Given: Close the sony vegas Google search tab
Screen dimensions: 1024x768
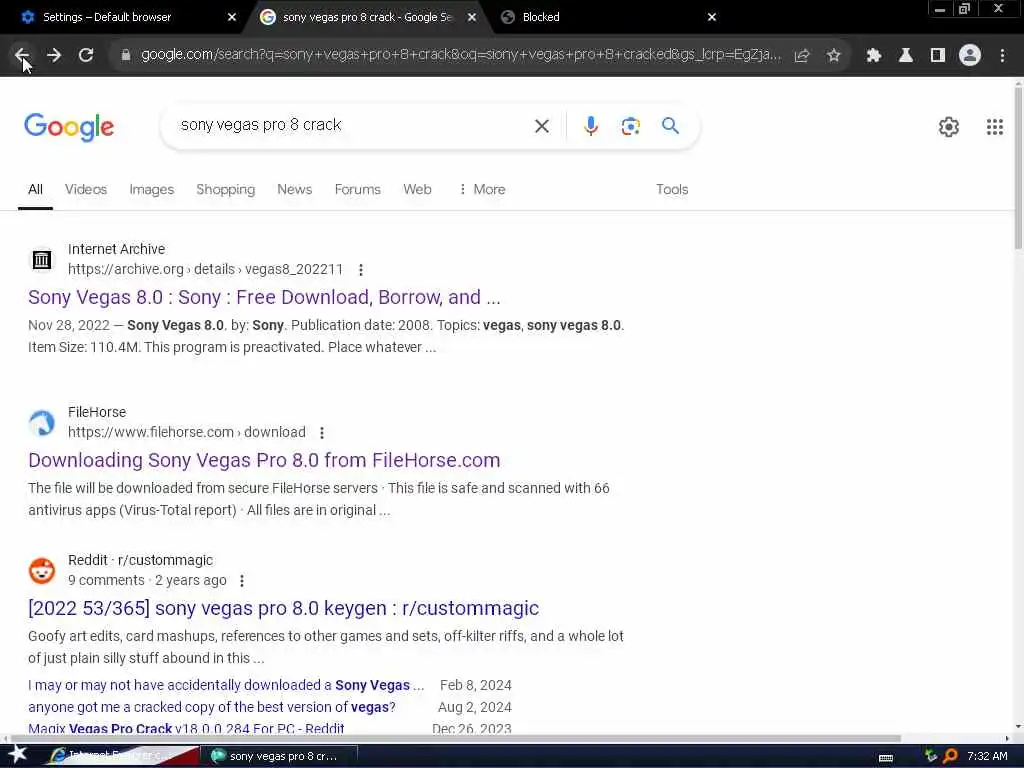Looking at the screenshot, I should [x=472, y=17].
